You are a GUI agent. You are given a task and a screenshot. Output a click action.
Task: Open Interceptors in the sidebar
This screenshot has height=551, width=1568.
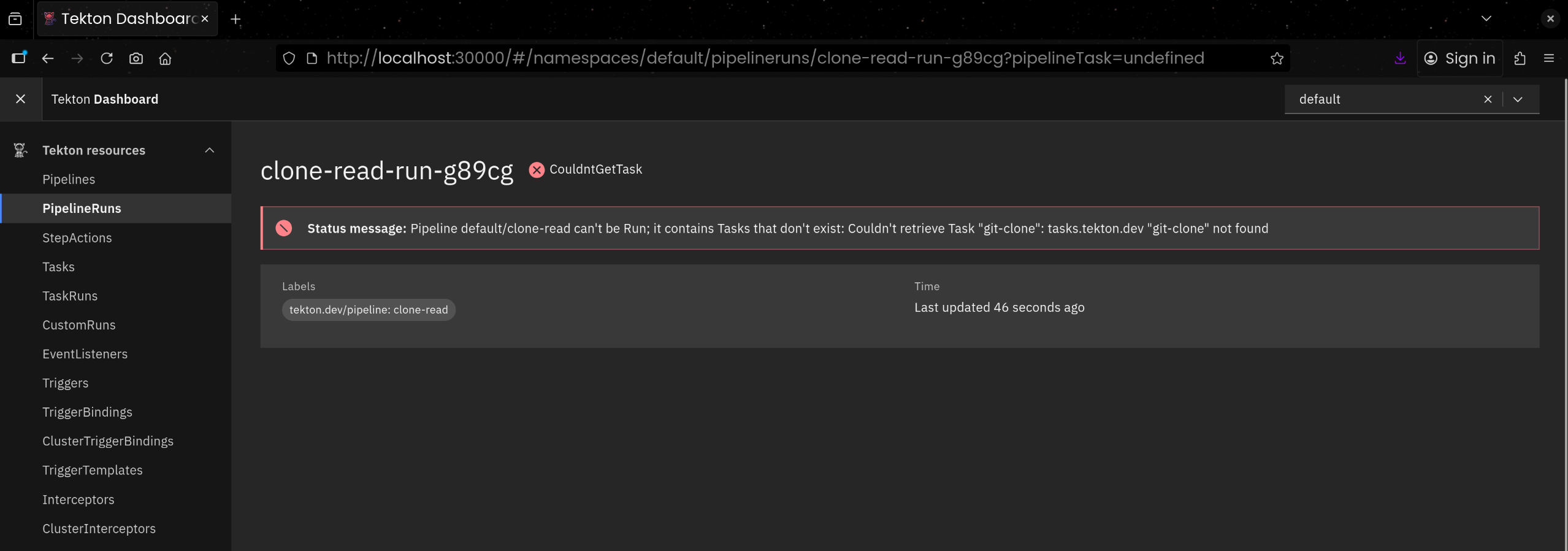point(78,499)
